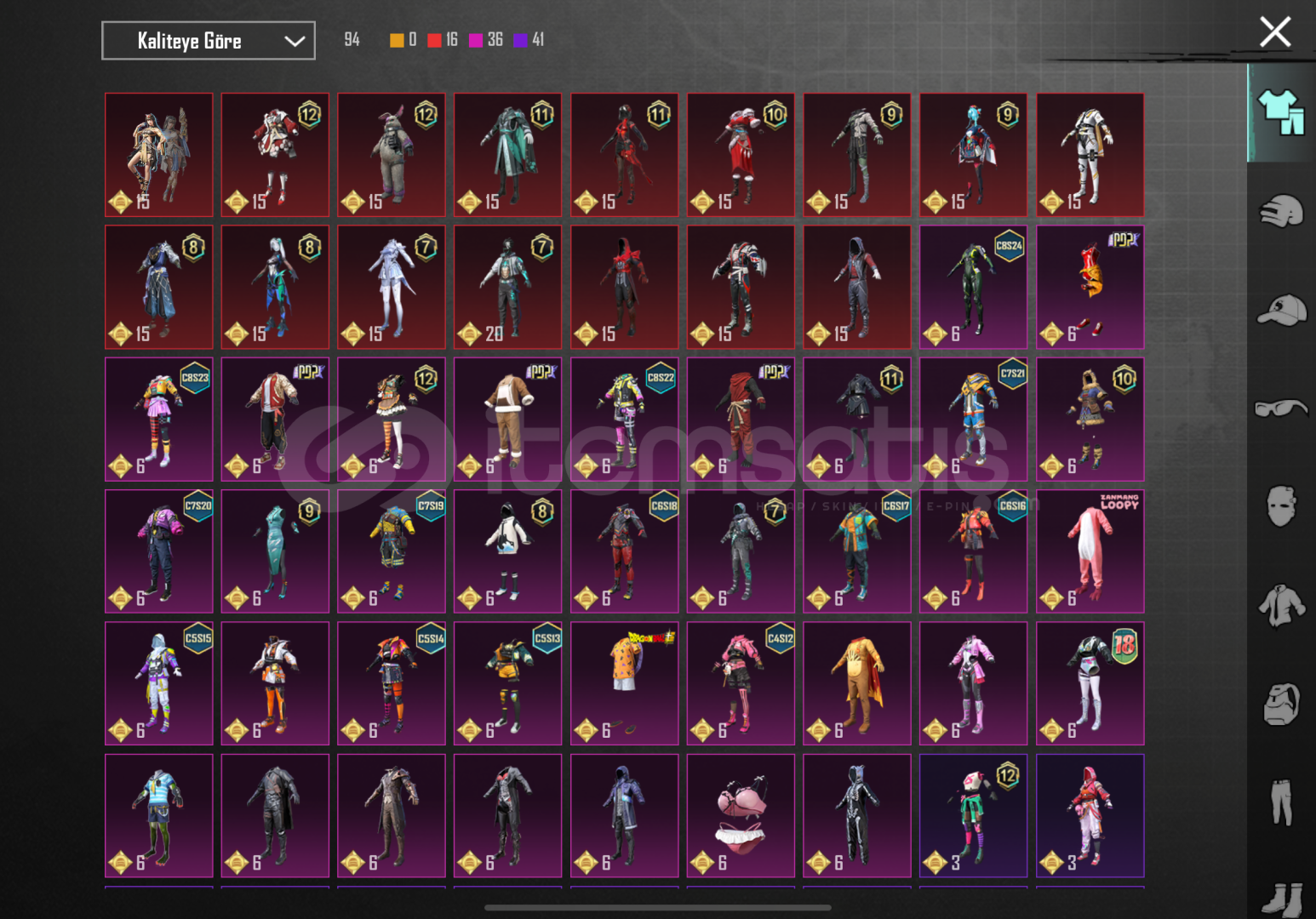This screenshot has width=1316, height=919.
Task: Select the C5S13 outfit card
Action: pyautogui.click(x=508, y=683)
